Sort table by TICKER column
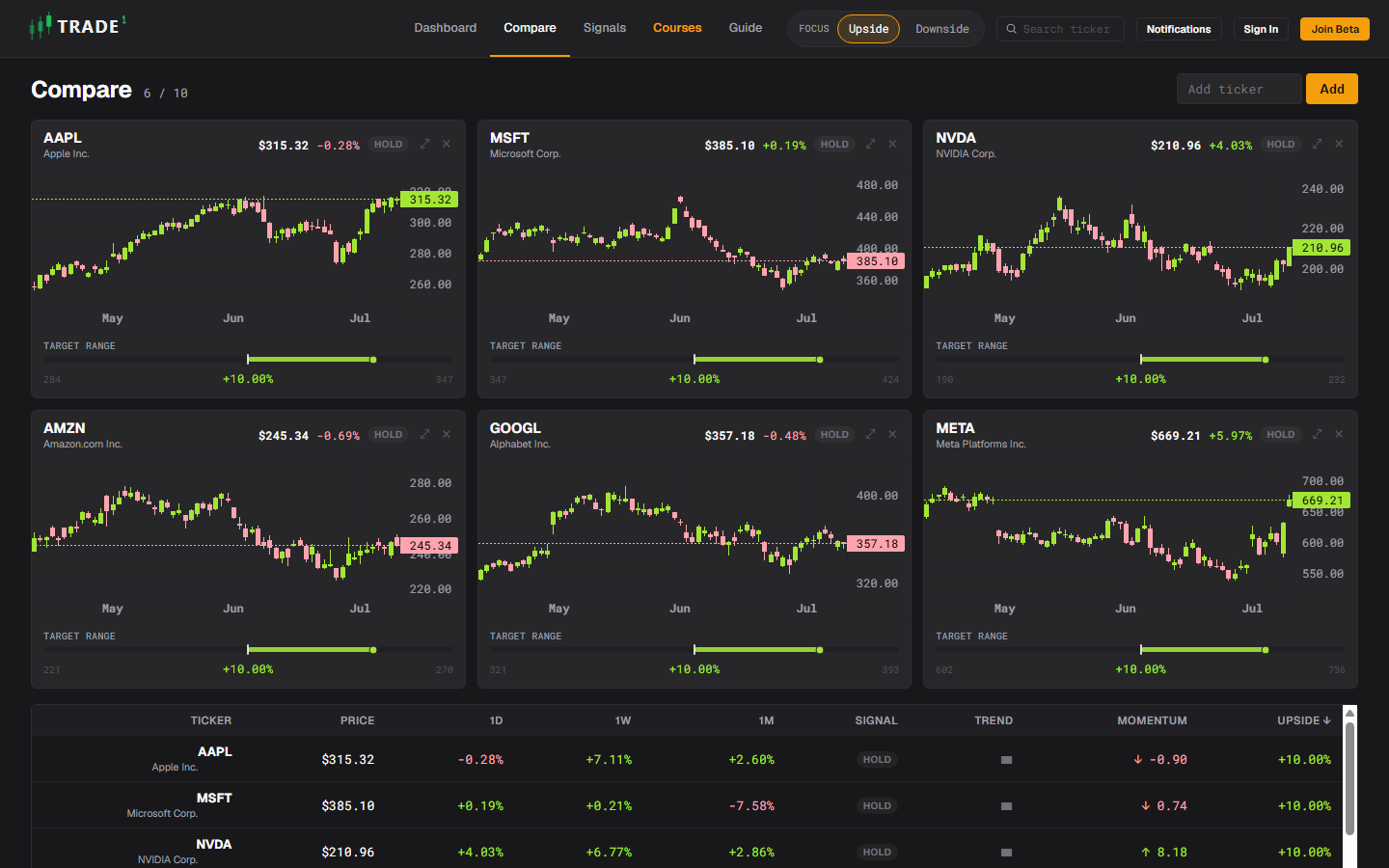1389x868 pixels. [x=211, y=720]
